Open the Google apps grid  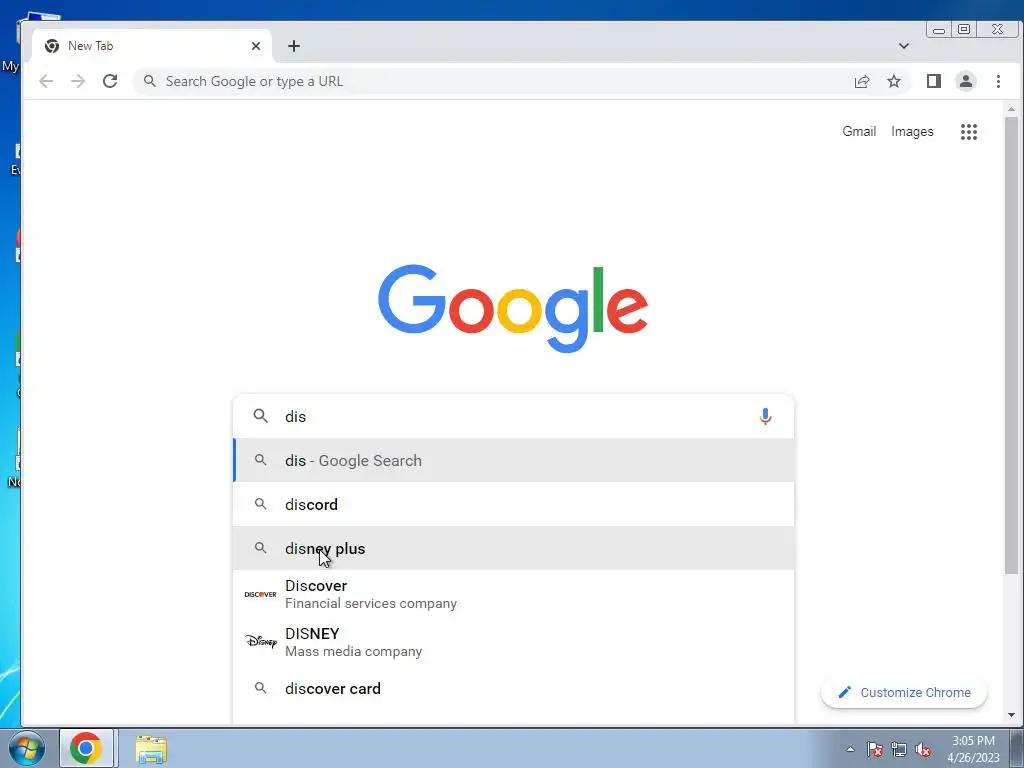click(x=968, y=132)
